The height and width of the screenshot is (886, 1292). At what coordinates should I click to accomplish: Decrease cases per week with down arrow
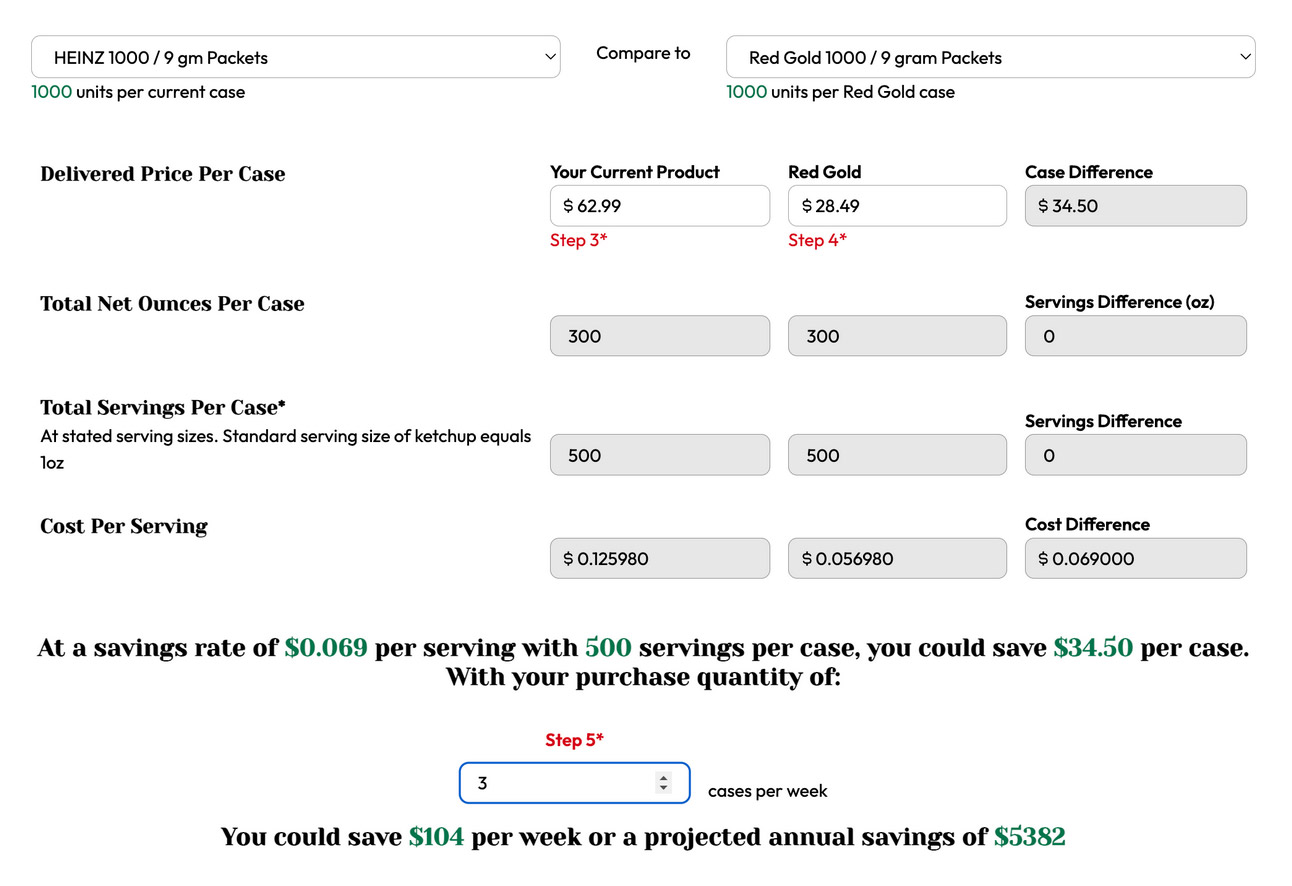point(663,789)
